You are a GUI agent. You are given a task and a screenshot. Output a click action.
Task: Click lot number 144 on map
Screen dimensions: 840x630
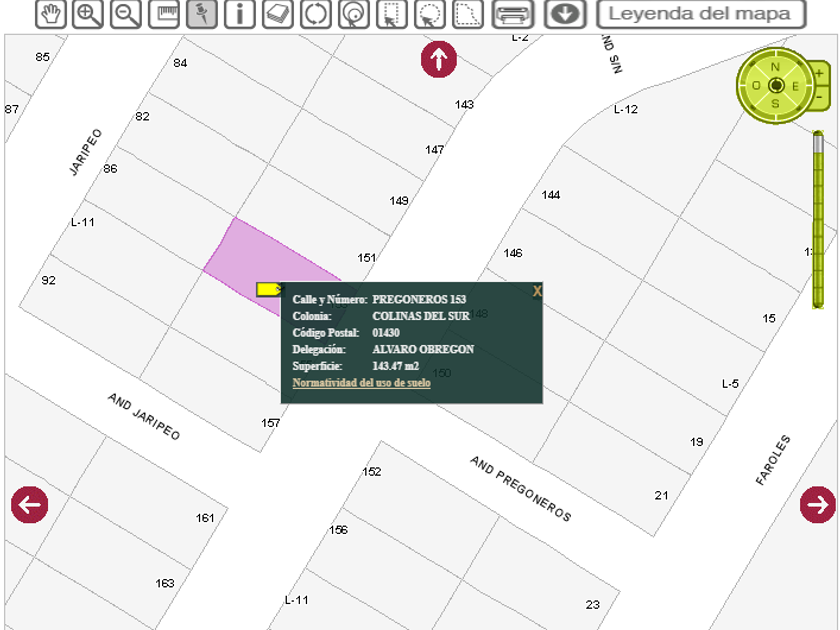pos(551,195)
